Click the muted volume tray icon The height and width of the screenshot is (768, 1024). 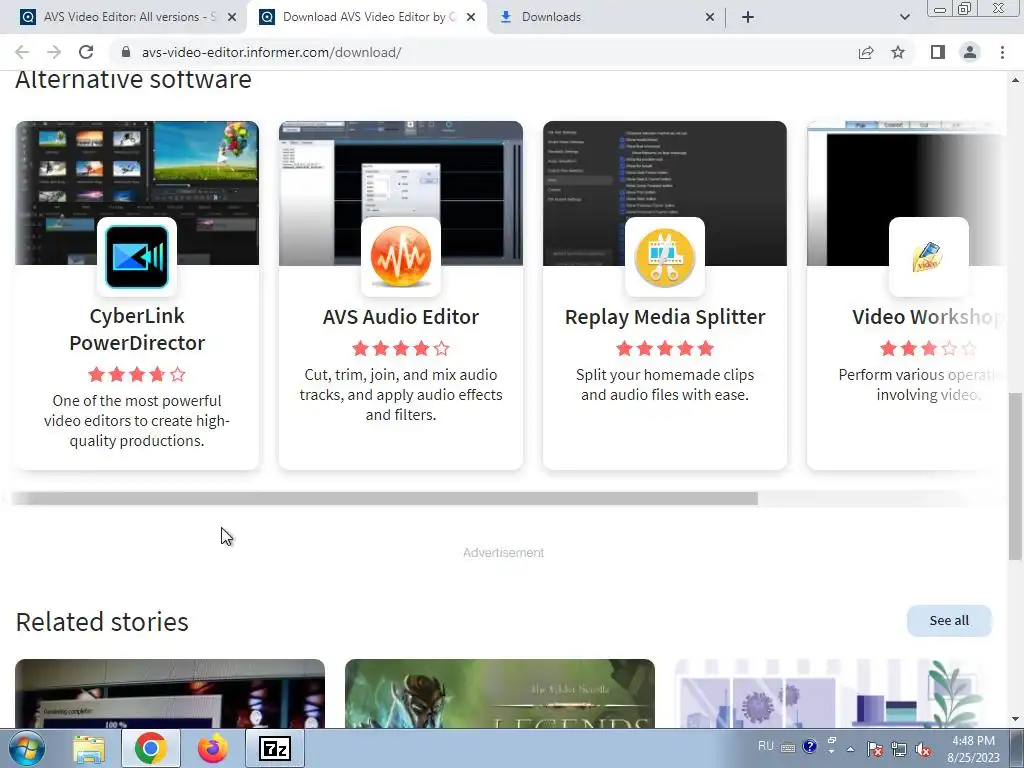923,748
